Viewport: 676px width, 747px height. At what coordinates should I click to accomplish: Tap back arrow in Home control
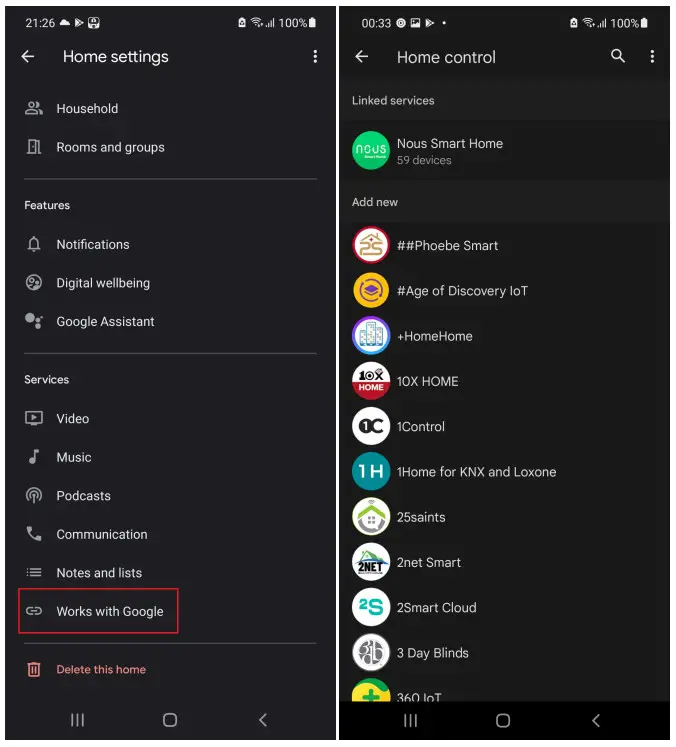coord(362,57)
